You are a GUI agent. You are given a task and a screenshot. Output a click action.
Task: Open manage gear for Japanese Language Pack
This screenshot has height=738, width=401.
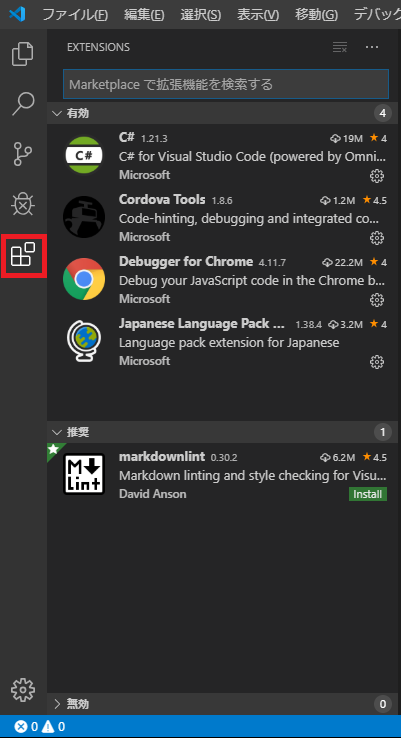[x=377, y=362]
